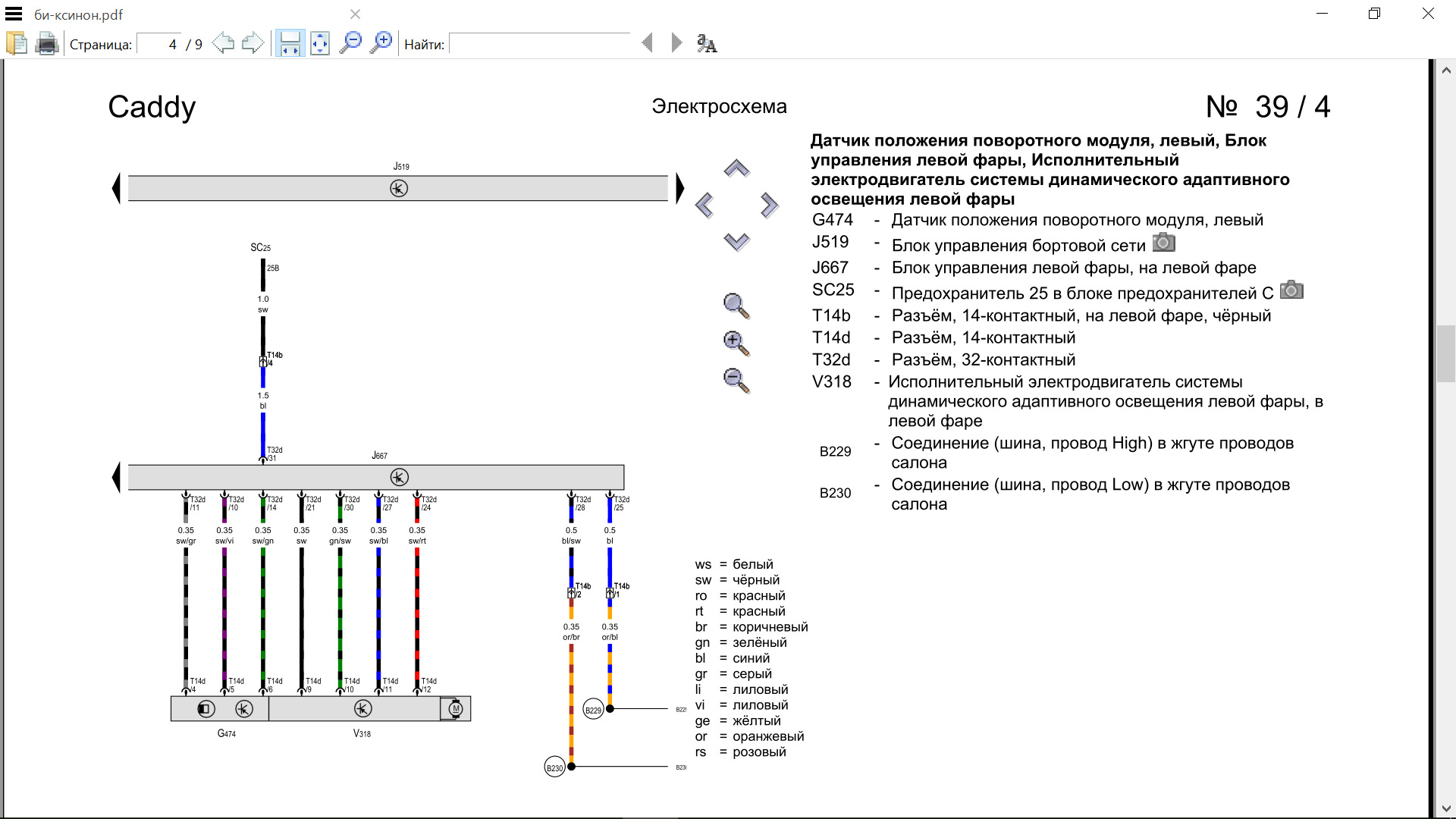Click the print icon
This screenshot has width=1456, height=819.
click(x=47, y=43)
